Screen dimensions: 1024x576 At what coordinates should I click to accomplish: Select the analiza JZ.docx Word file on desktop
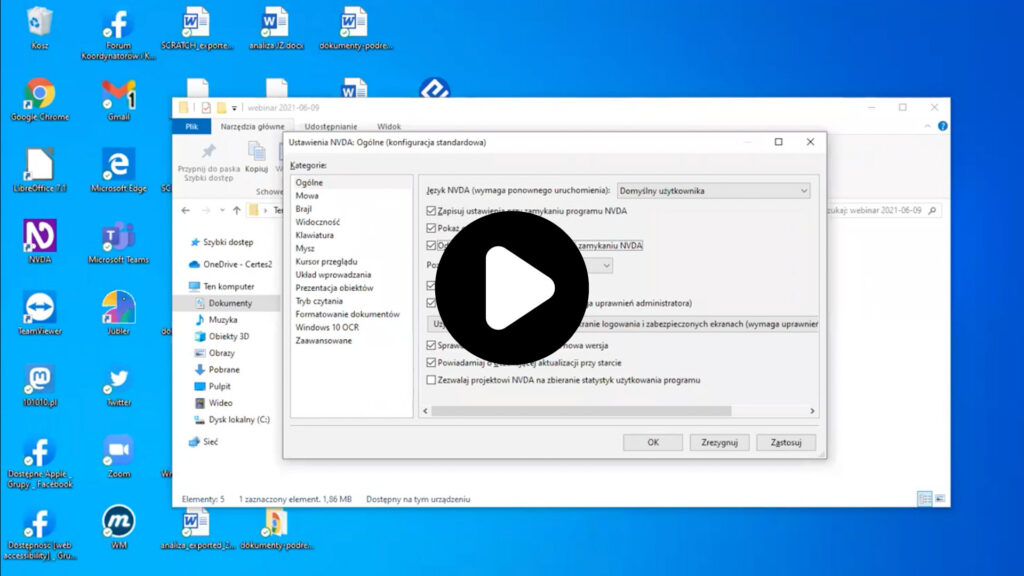276,27
